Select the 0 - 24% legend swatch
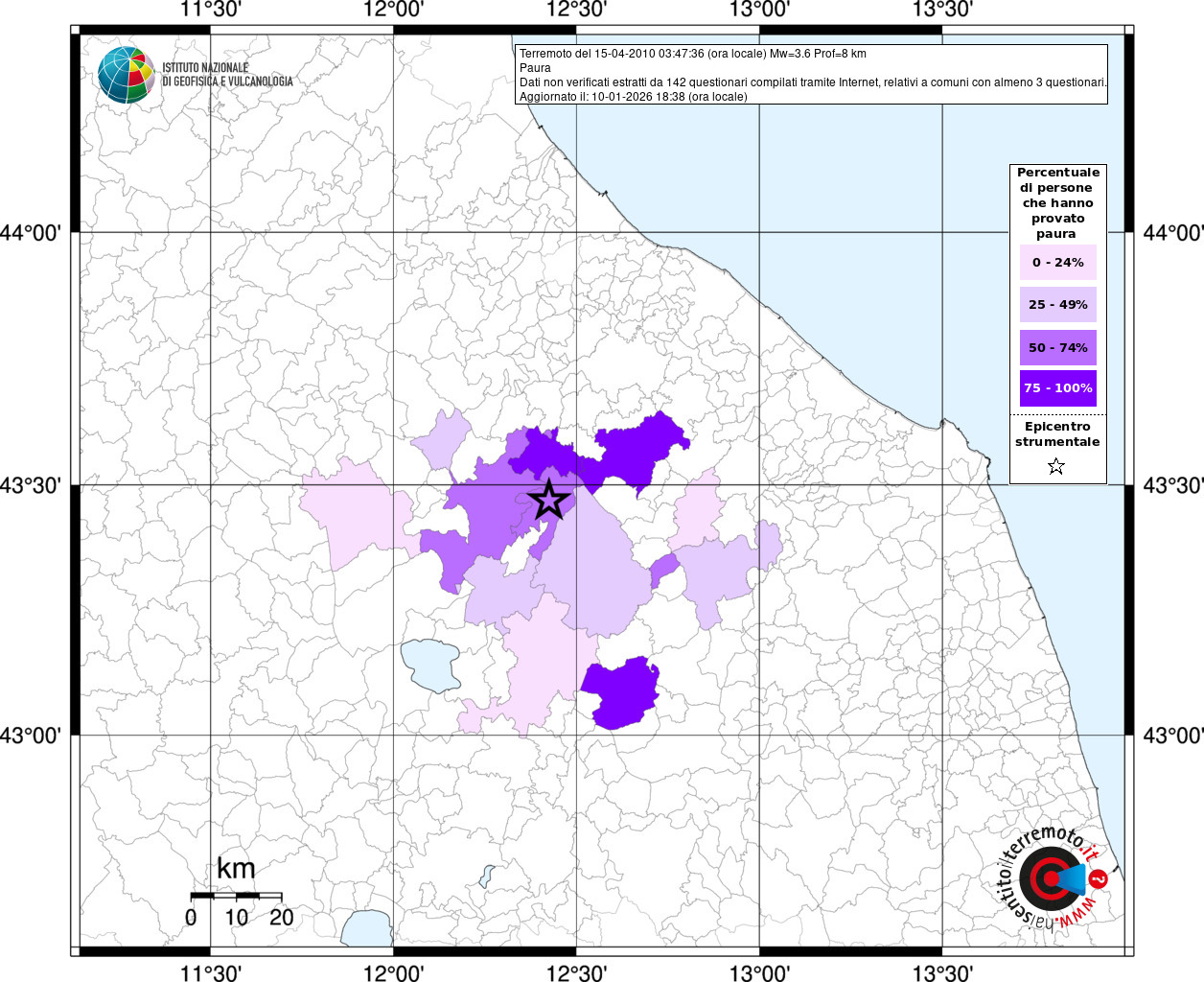 coord(1057,263)
